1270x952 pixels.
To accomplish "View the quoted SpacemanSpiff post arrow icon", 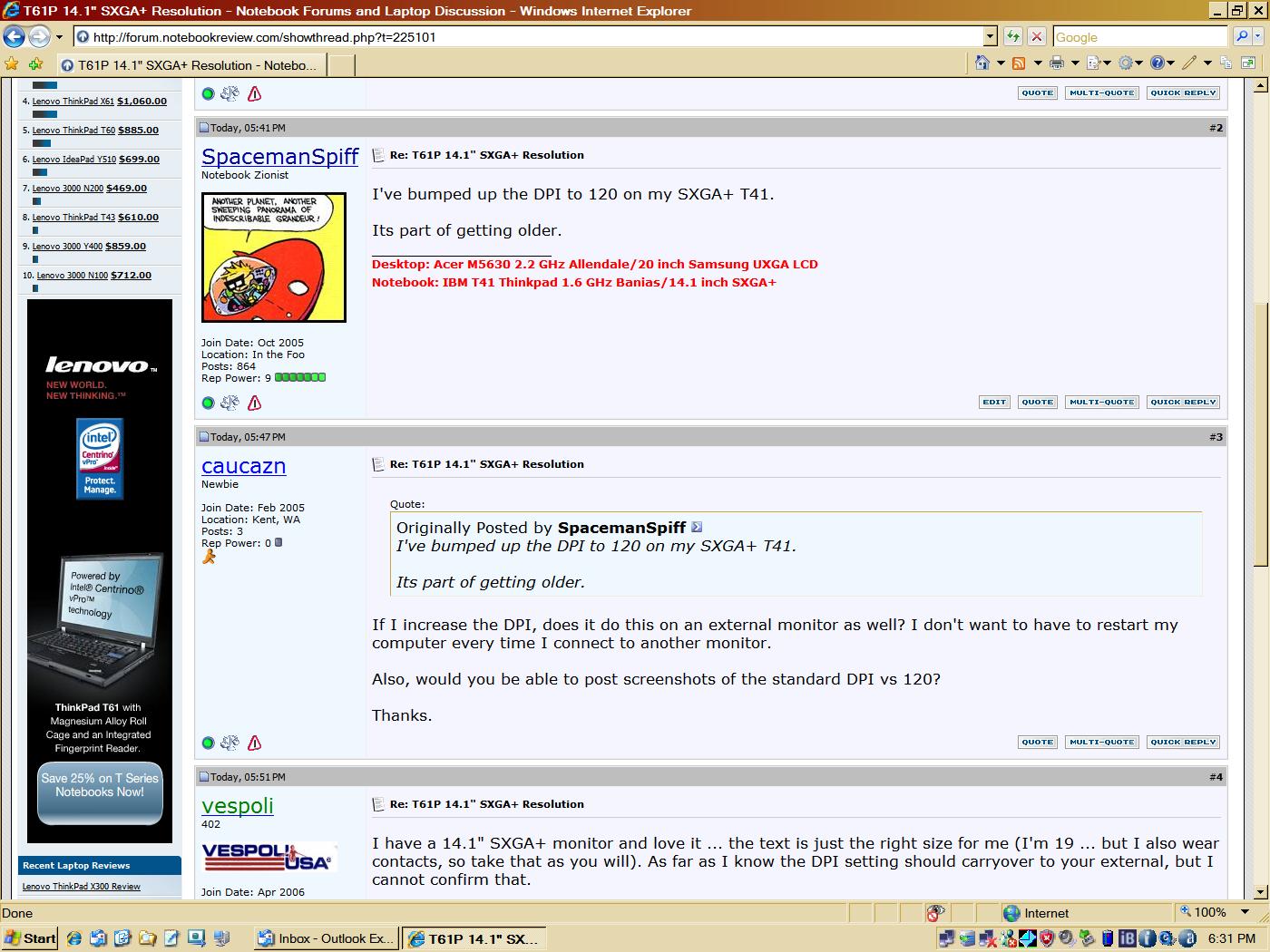I will pyautogui.click(x=697, y=527).
